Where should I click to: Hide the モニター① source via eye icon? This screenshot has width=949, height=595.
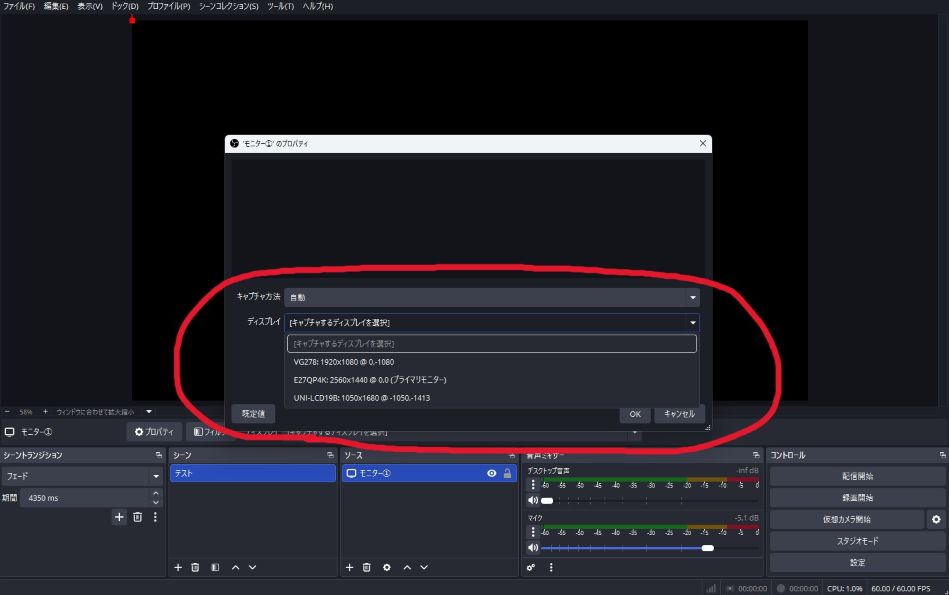click(491, 473)
